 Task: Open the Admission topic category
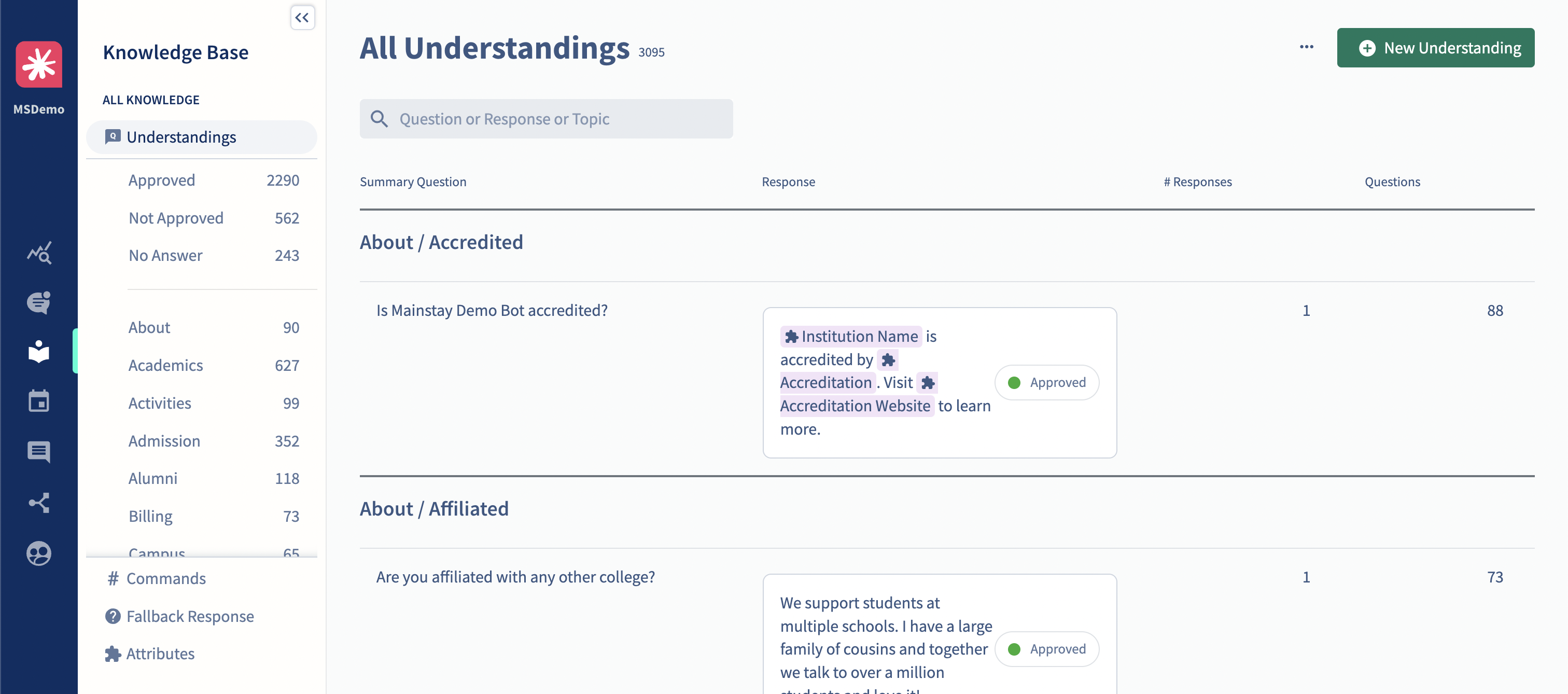(x=214, y=441)
